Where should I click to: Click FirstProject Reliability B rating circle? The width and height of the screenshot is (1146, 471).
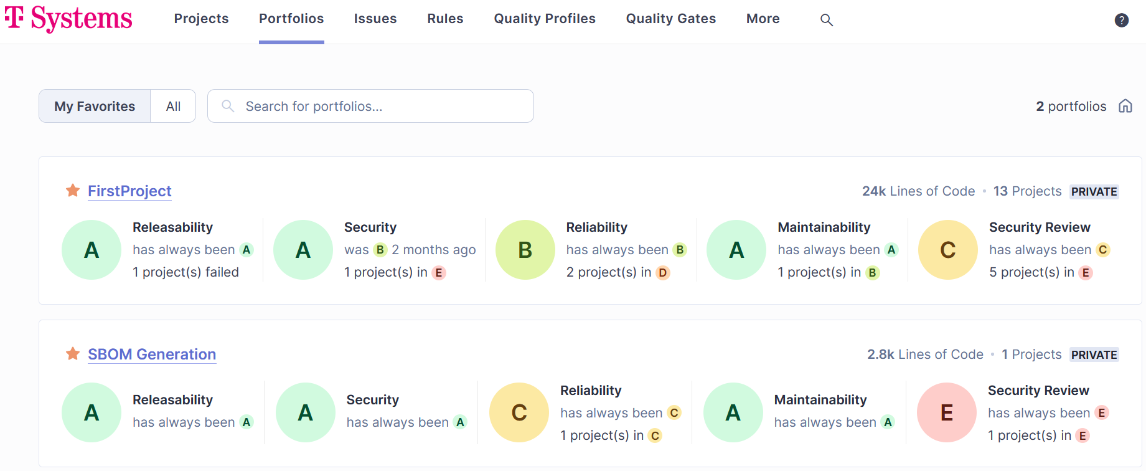click(525, 250)
